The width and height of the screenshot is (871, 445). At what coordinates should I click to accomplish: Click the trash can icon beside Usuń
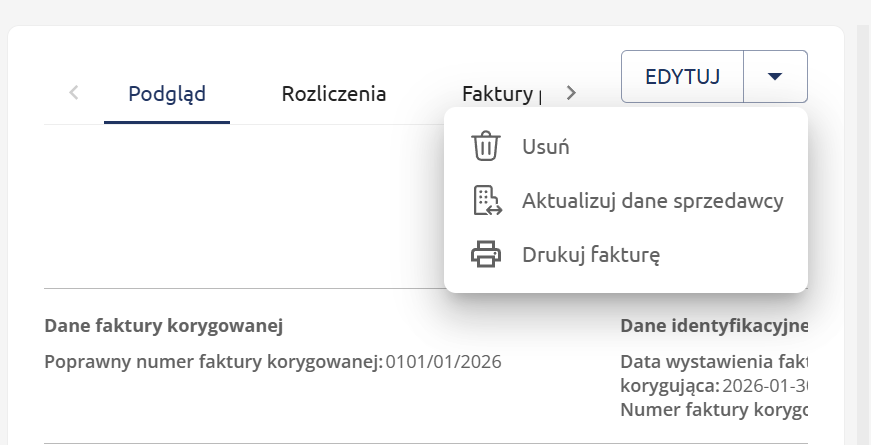486,147
